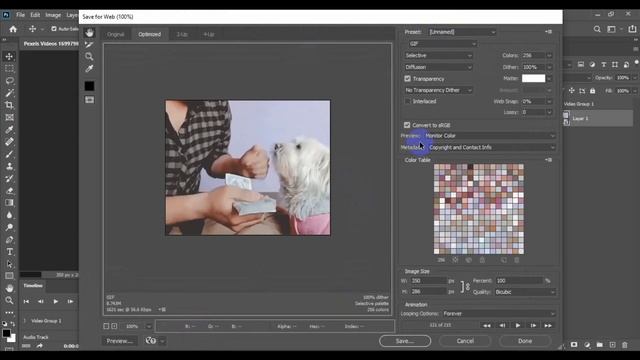
Task: Click the foreground color swatch in toolbar
Action: pyautogui.click(x=6, y=333)
